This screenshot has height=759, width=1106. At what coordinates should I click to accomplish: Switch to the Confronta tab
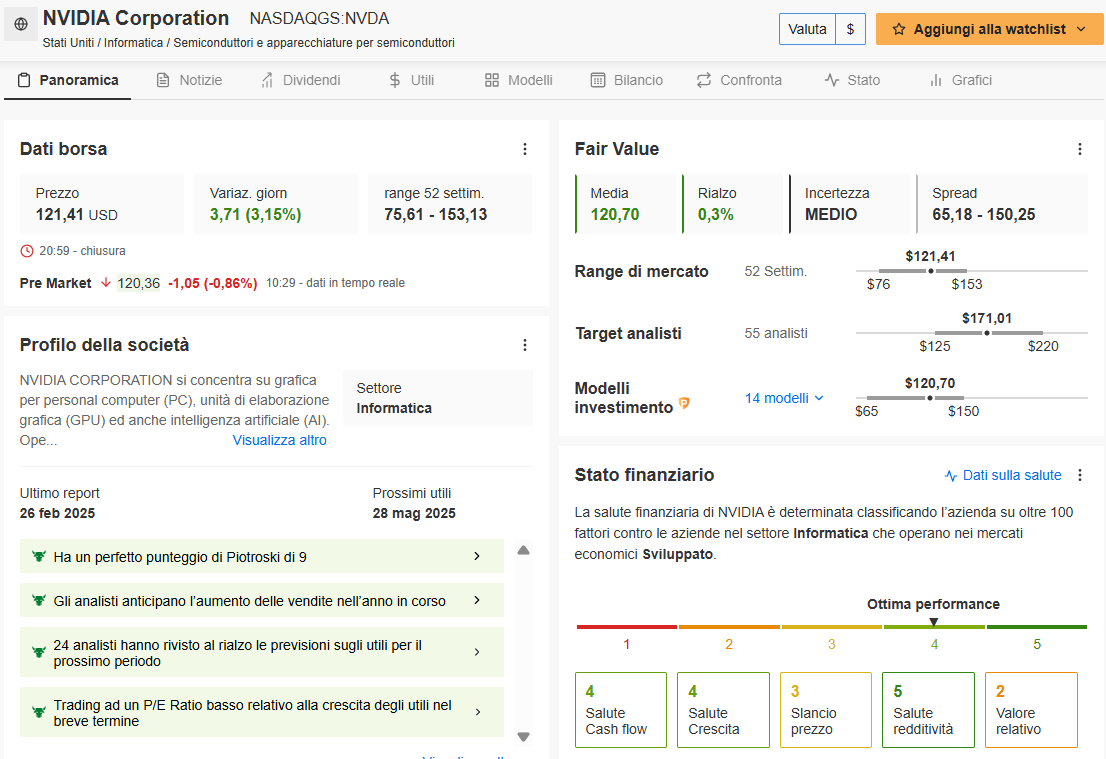pos(739,80)
